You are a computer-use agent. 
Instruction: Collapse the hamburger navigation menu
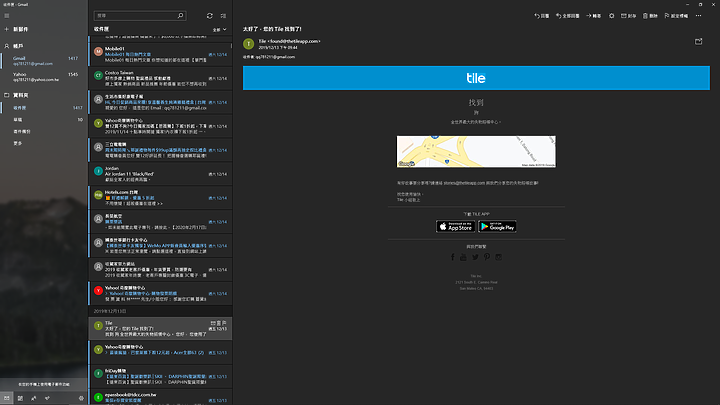(x=6, y=16)
